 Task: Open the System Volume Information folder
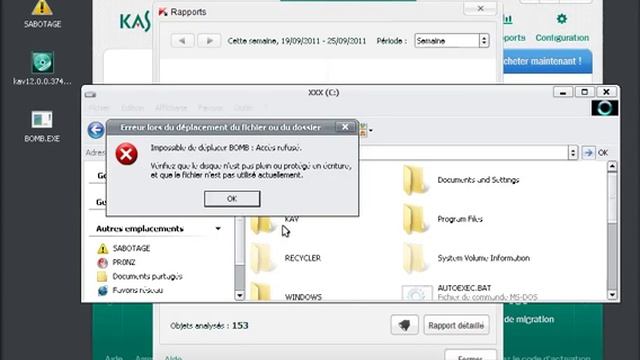pos(466,258)
